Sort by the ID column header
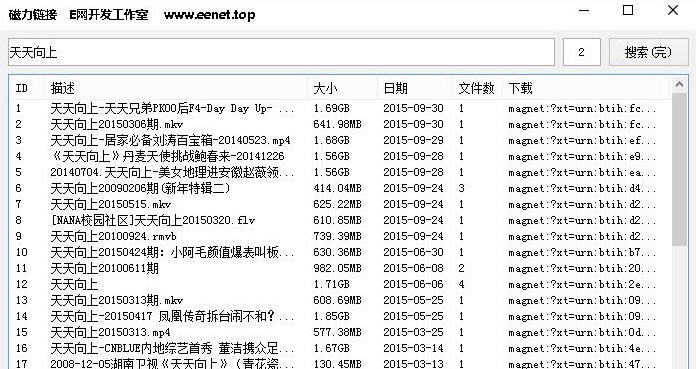Image resolution: width=696 pixels, height=369 pixels. [27, 88]
